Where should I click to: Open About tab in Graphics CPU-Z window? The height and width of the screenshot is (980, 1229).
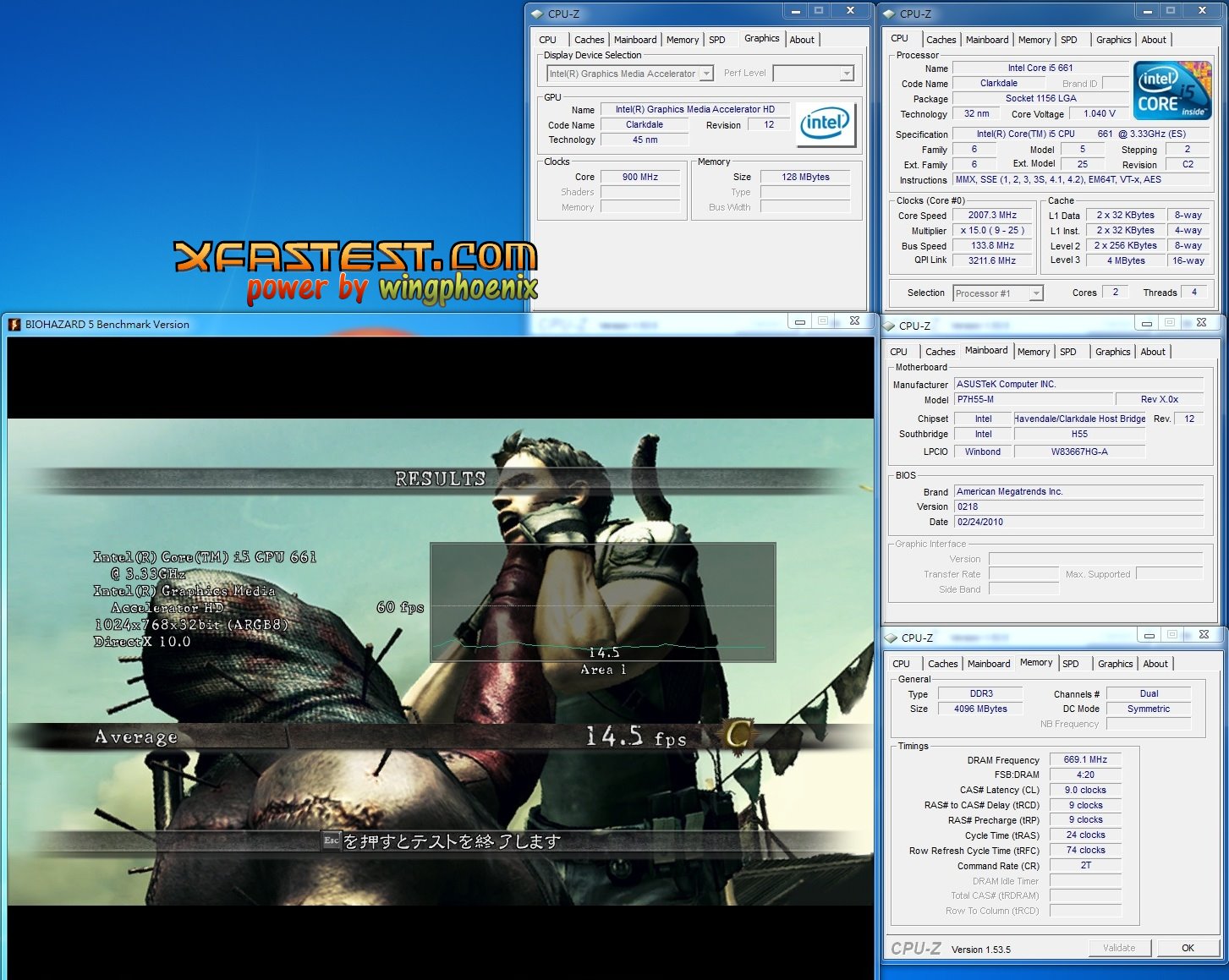tap(802, 40)
